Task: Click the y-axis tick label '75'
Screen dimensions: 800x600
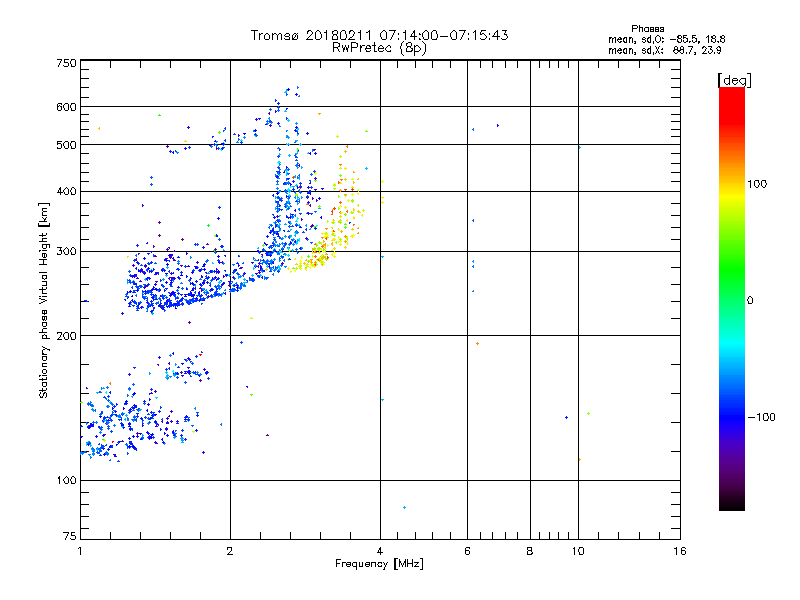Action: point(70,536)
